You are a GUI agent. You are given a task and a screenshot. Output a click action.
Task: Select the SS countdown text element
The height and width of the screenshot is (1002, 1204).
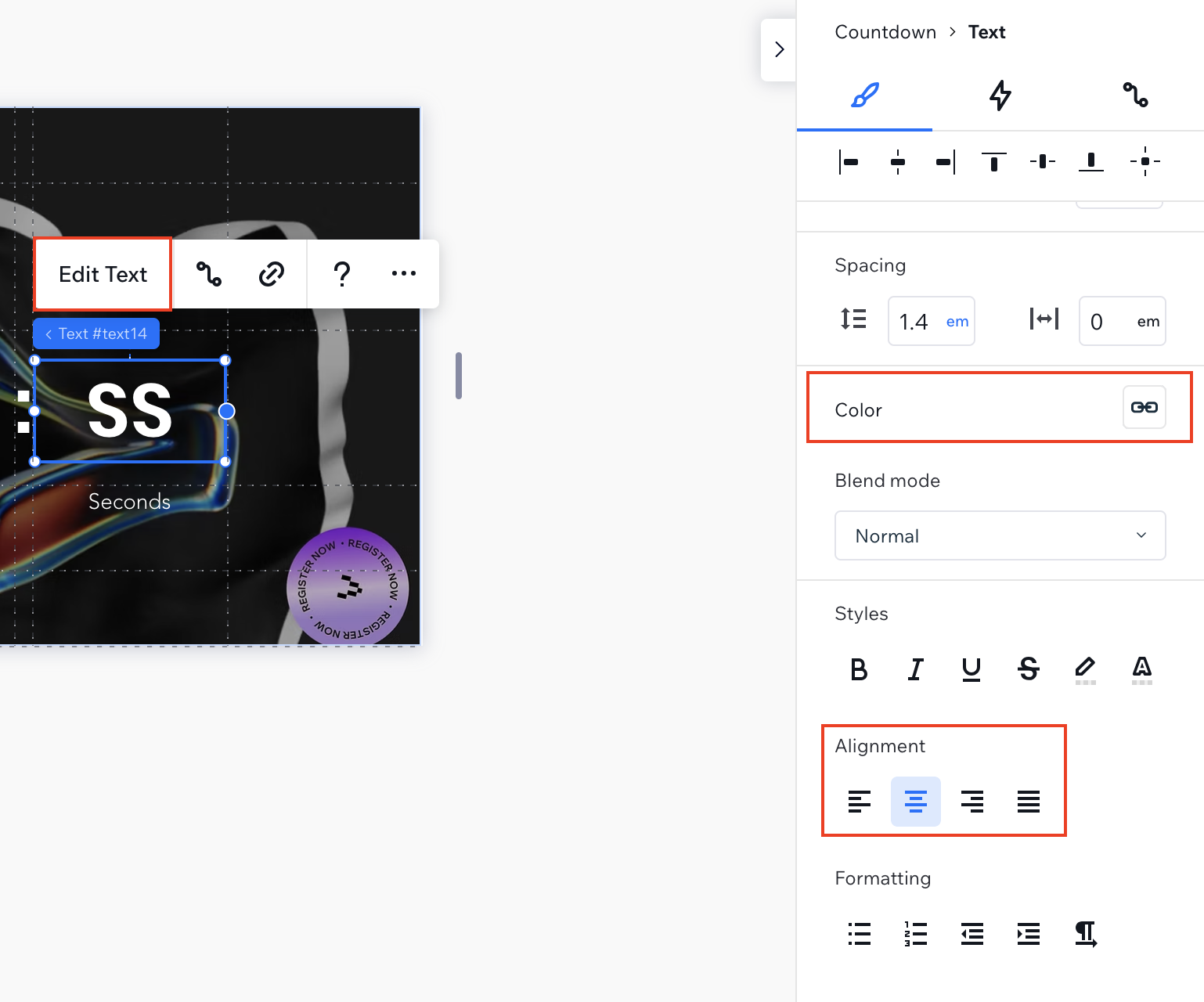coord(130,411)
